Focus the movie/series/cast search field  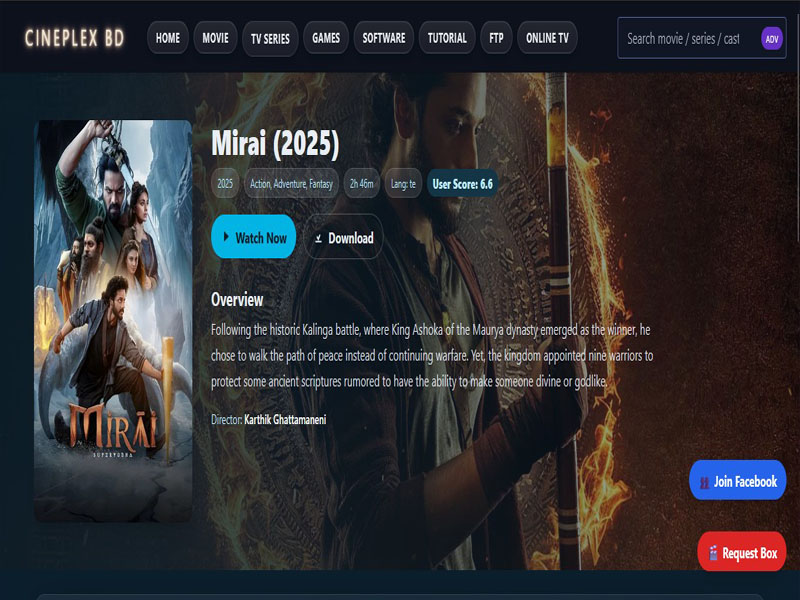coord(688,38)
